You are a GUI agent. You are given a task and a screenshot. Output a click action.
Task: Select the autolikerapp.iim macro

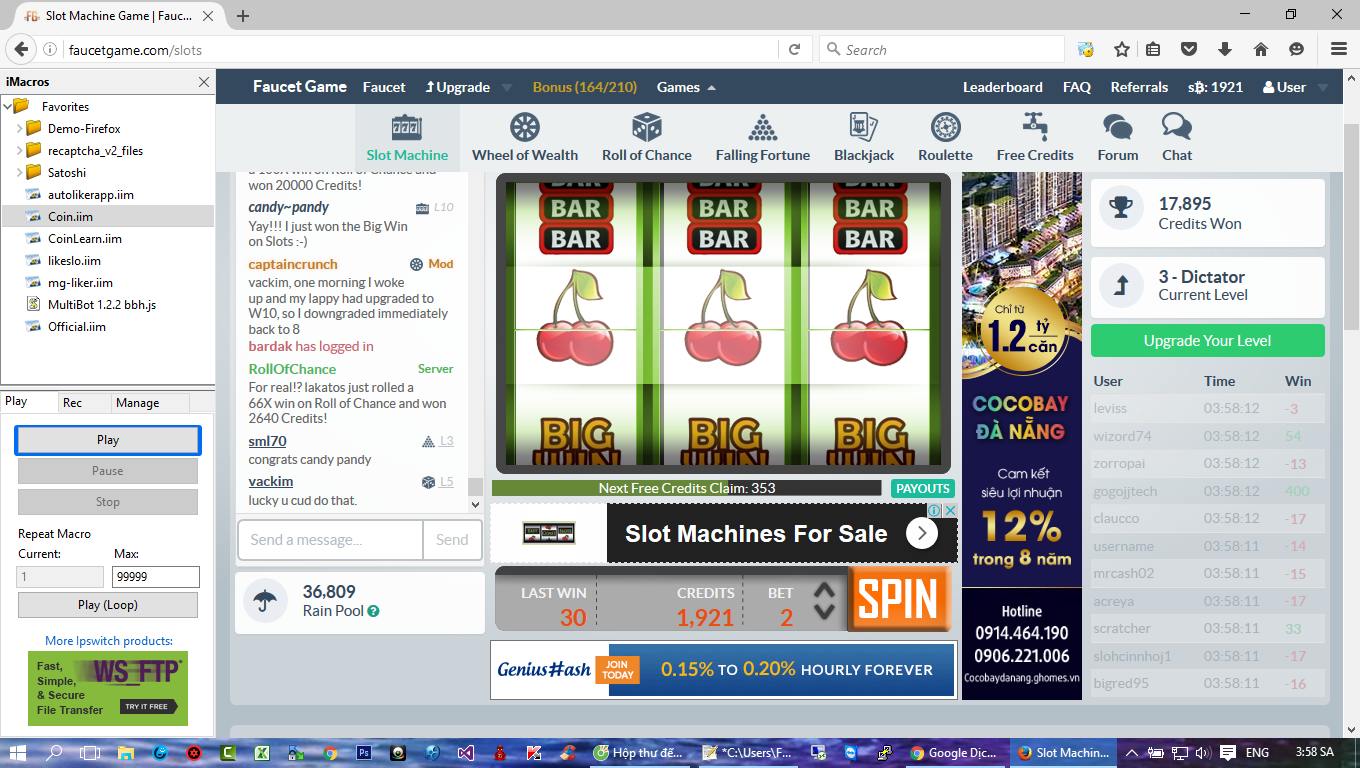[x=91, y=194]
